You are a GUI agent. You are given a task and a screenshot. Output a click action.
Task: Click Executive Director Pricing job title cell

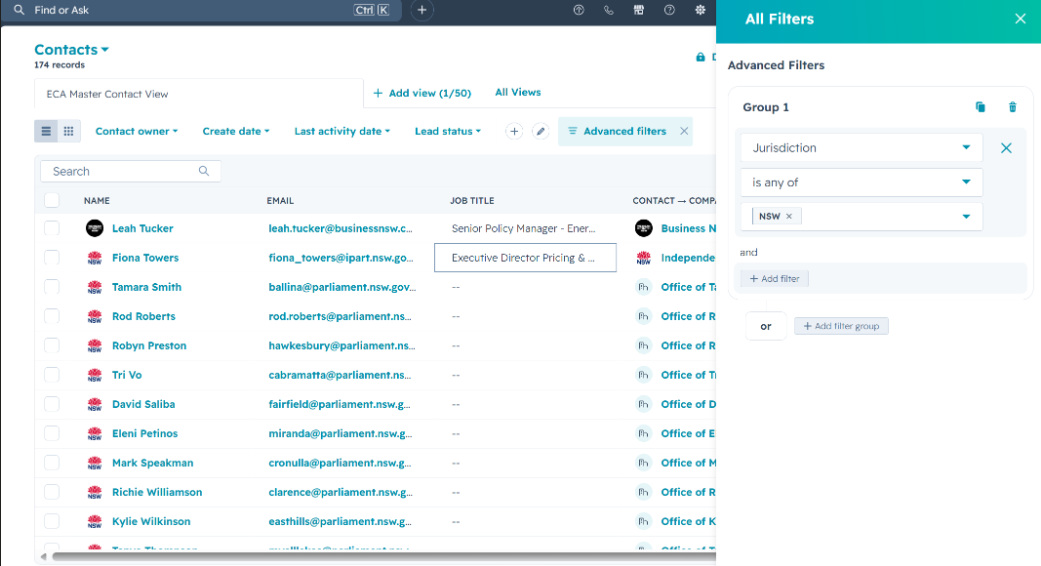pos(525,257)
